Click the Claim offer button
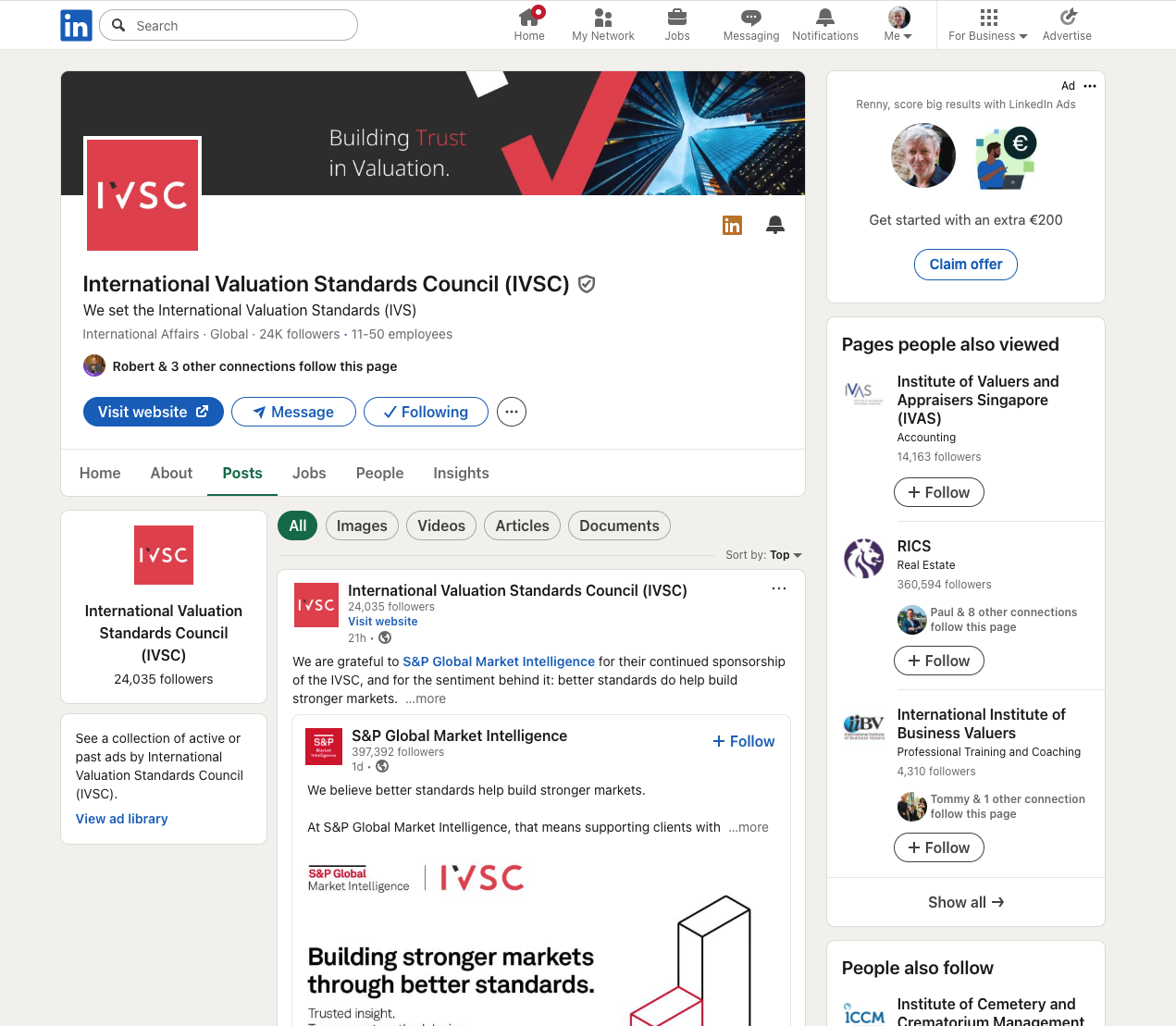Screen dimensions: 1176x1026 click(966, 265)
